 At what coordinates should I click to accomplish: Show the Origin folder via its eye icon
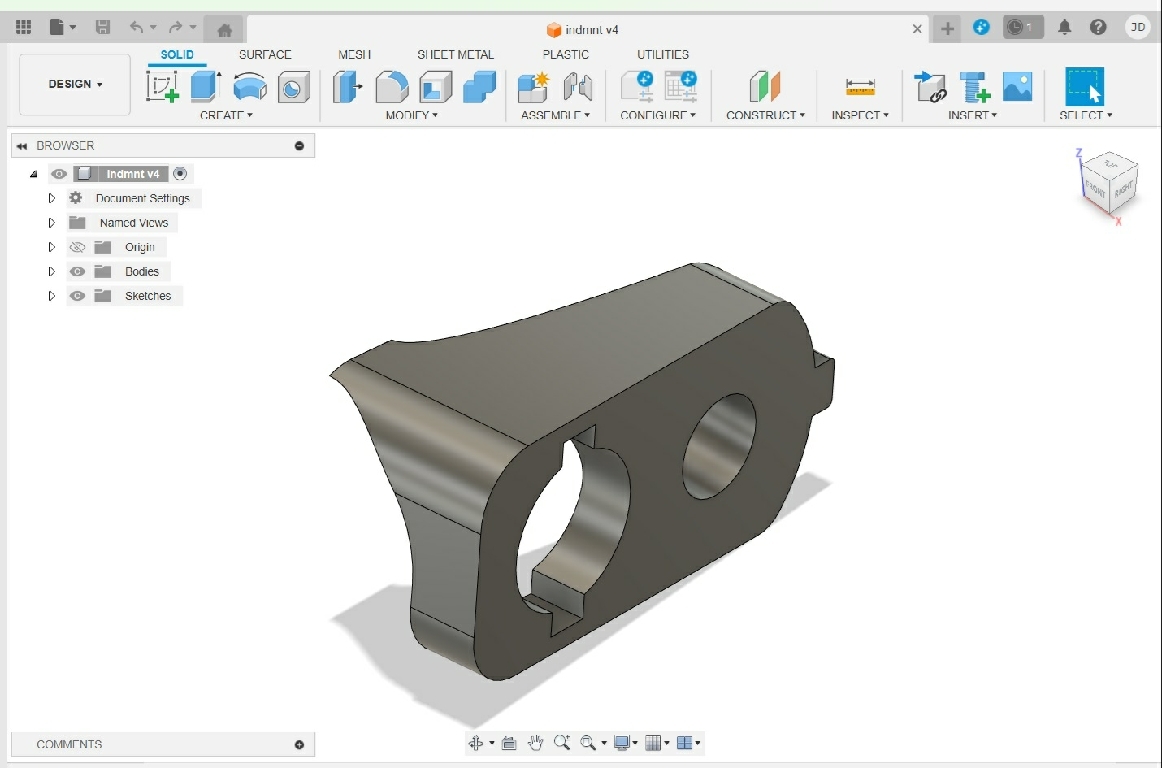tap(78, 247)
